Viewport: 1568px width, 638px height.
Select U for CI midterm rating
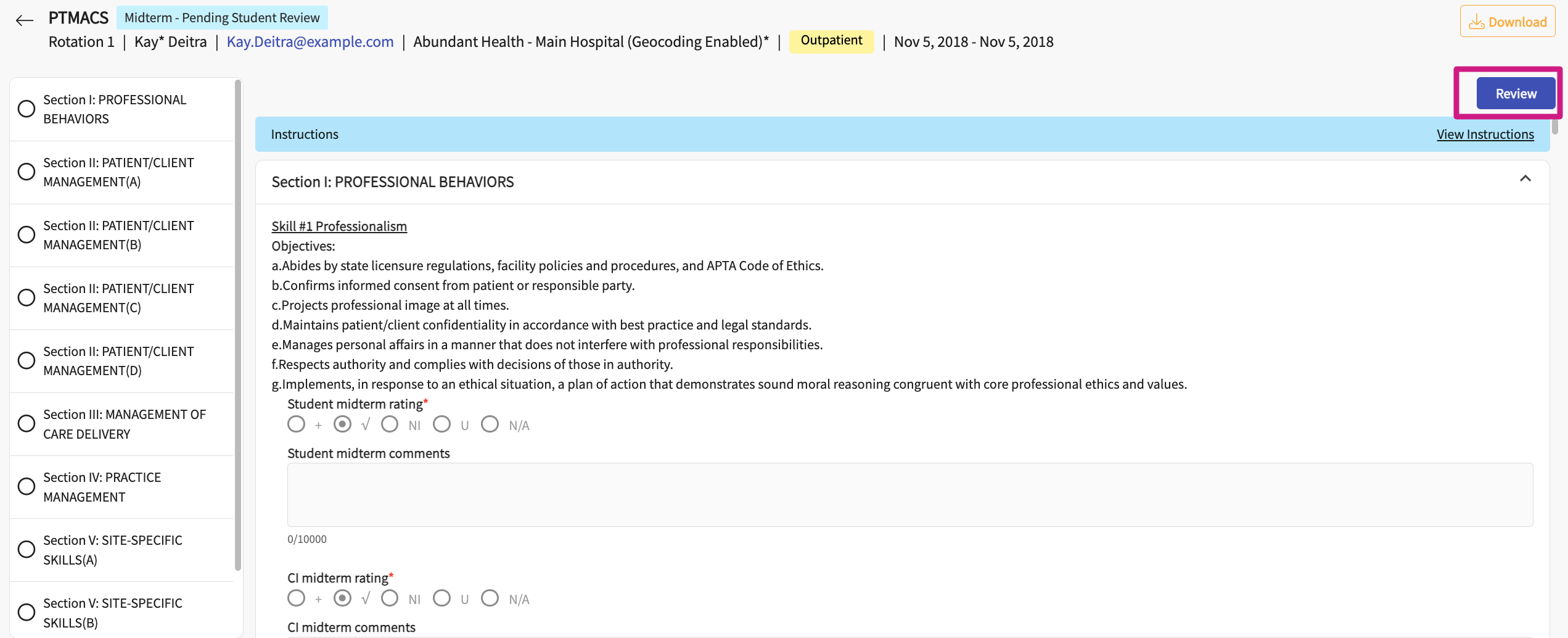coord(441,599)
